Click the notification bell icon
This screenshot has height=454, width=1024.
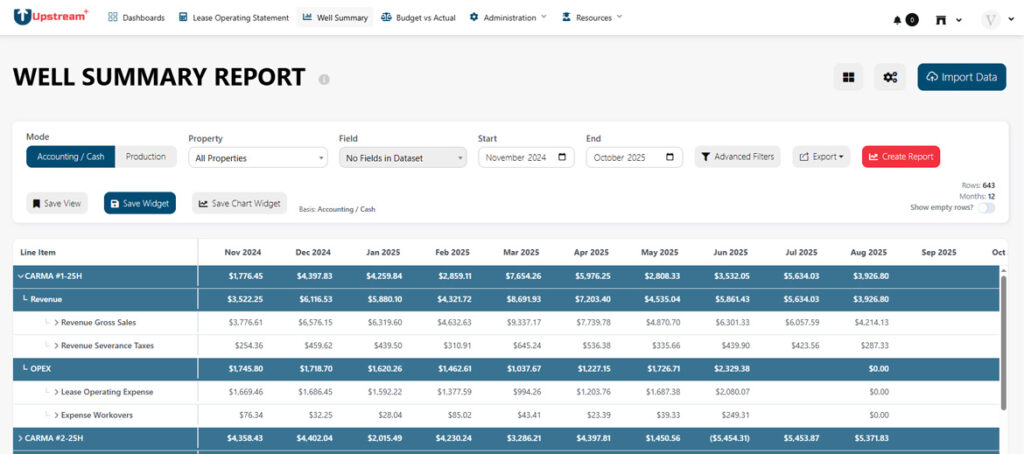(x=897, y=20)
